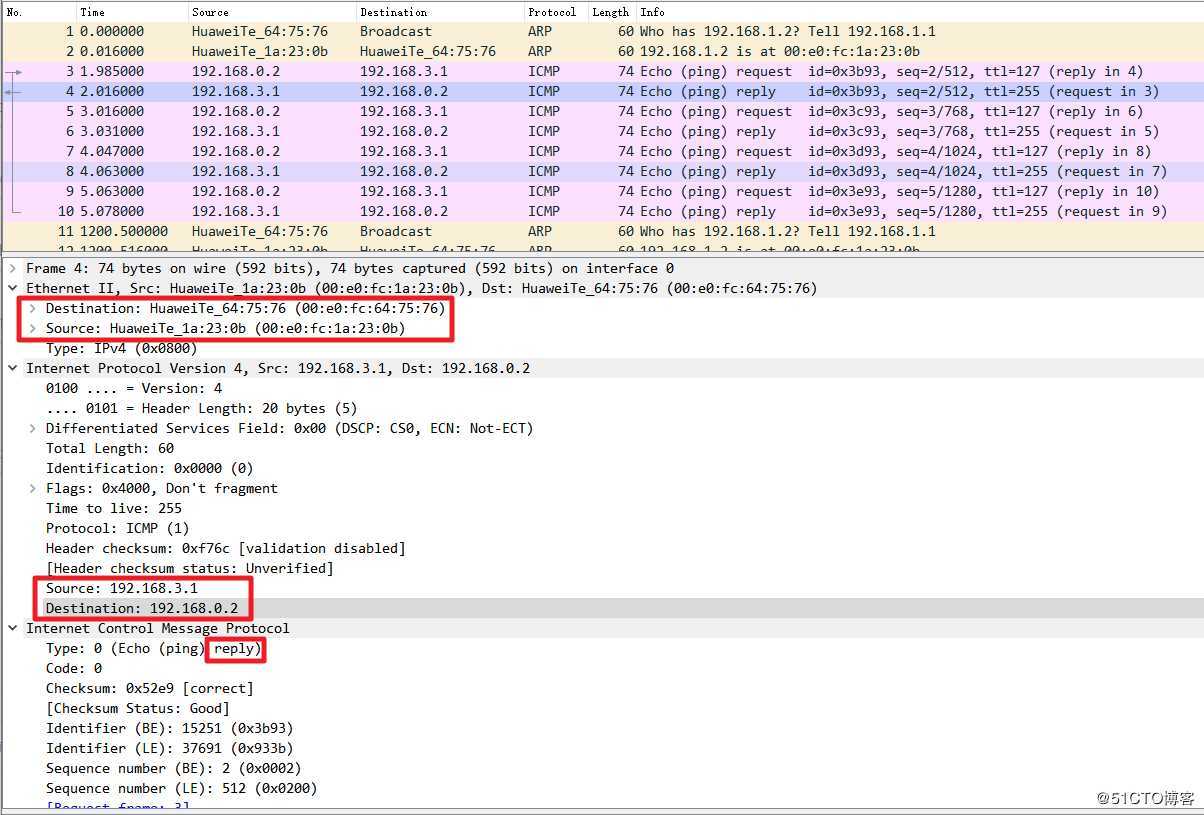
Task: Sort by the Source column header
Action: 272,12
